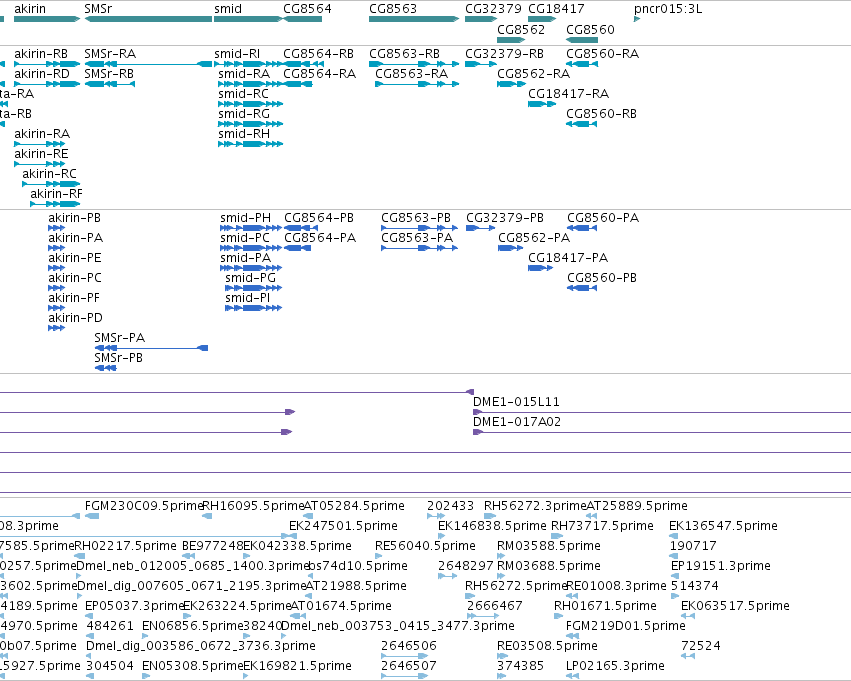Click protein CG8564-PB
The width and height of the screenshot is (851, 681).
point(319,218)
